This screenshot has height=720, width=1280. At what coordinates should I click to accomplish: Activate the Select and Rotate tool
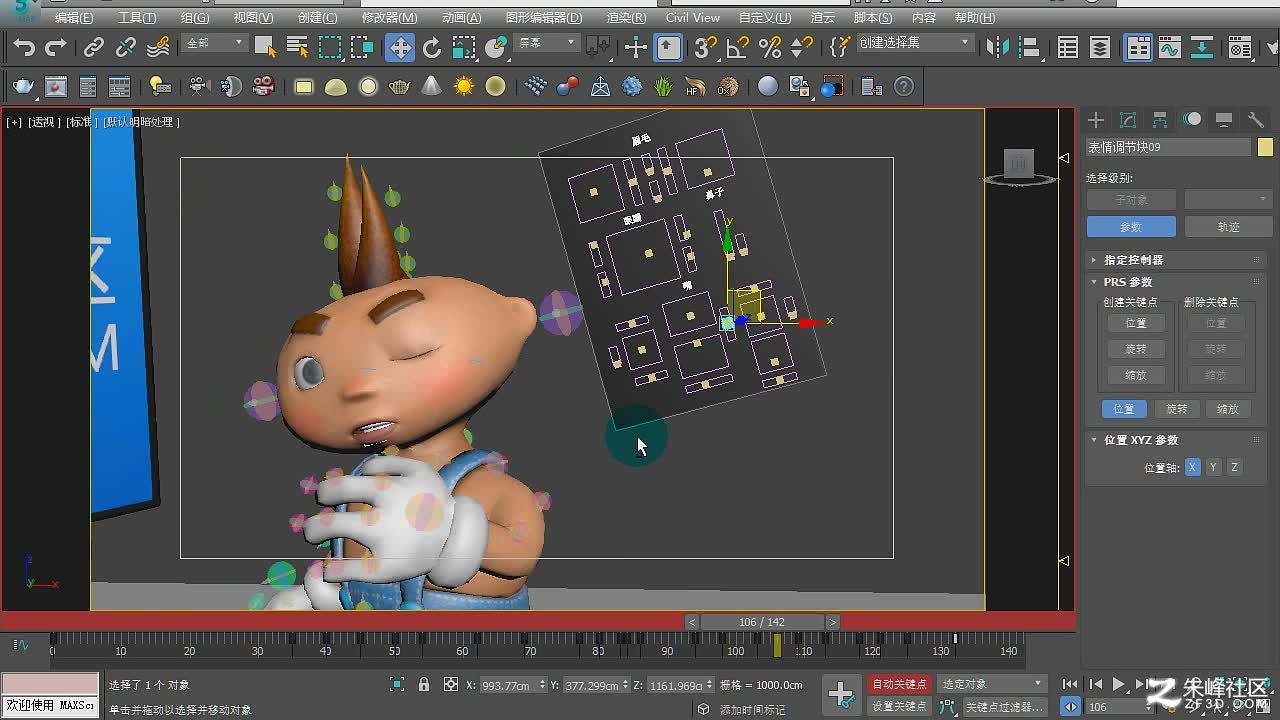432,47
